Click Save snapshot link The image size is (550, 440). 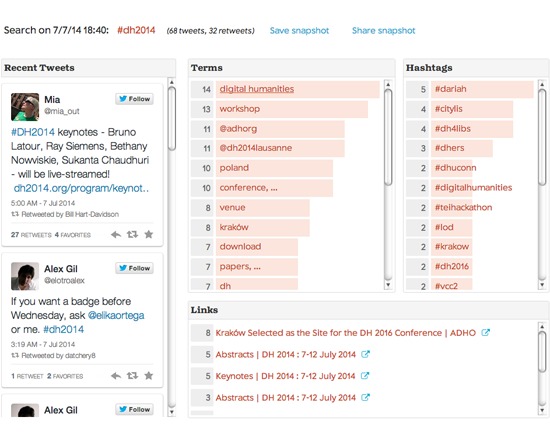[x=299, y=31]
